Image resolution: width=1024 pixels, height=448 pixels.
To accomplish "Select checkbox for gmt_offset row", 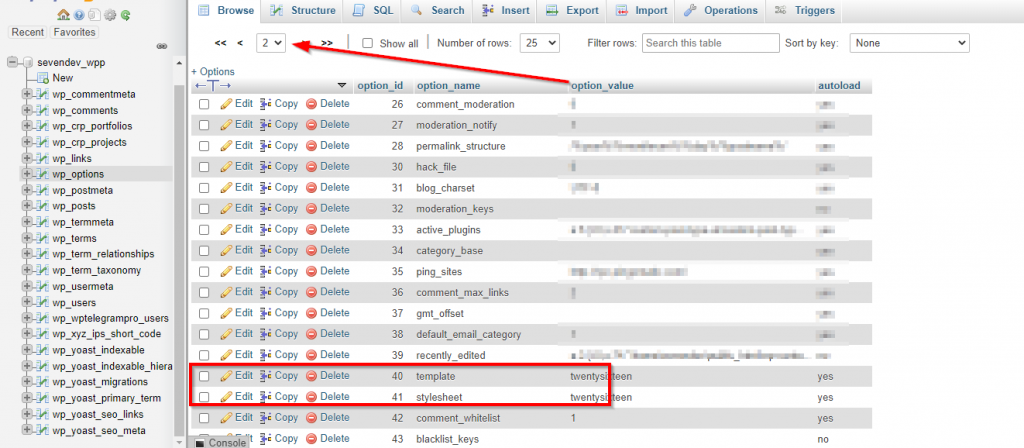I will tap(204, 313).
